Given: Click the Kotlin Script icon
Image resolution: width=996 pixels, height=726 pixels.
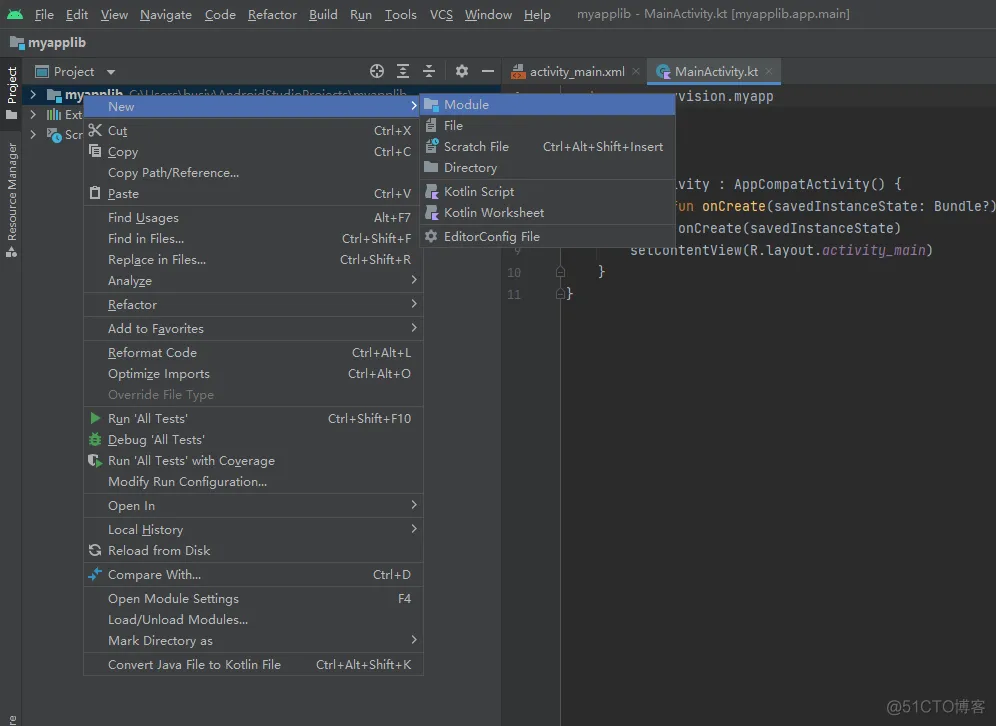Looking at the screenshot, I should [x=431, y=191].
